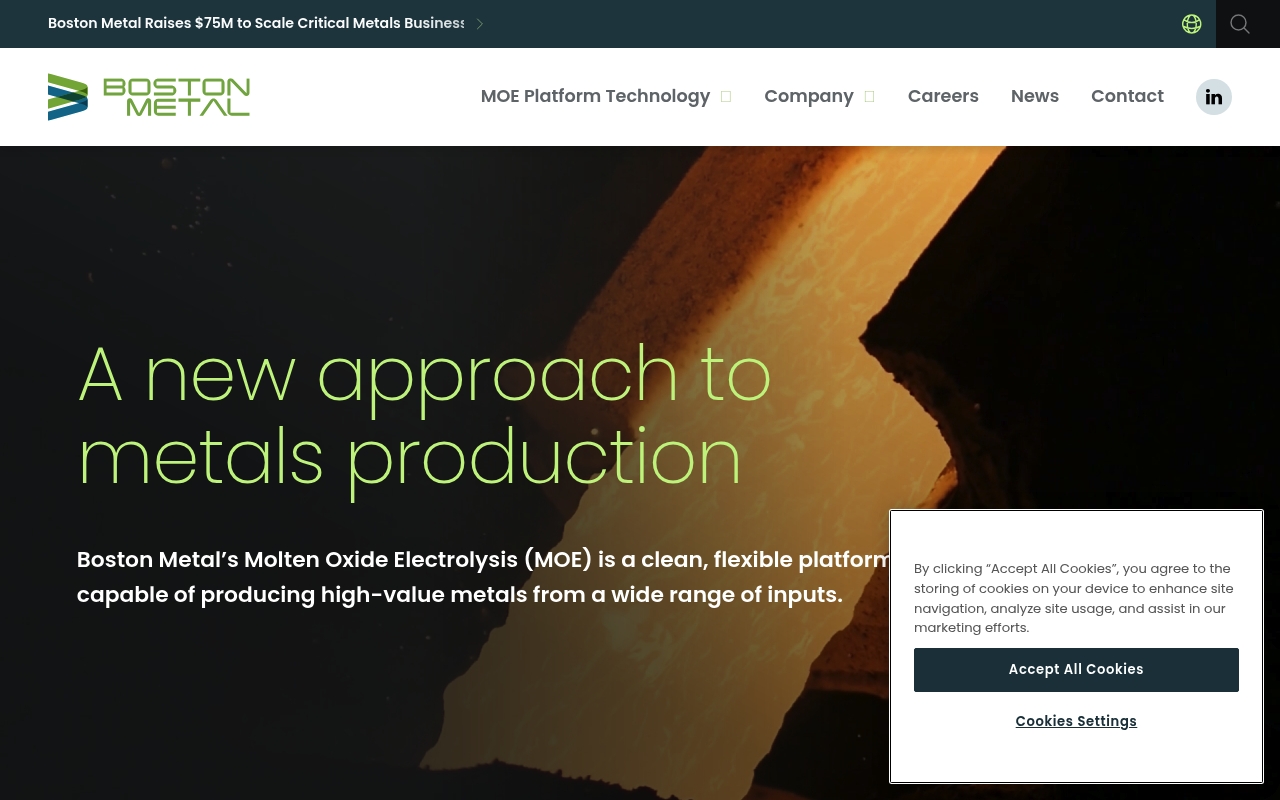Go to the Contact page
This screenshot has height=800, width=1280.
1127,96
